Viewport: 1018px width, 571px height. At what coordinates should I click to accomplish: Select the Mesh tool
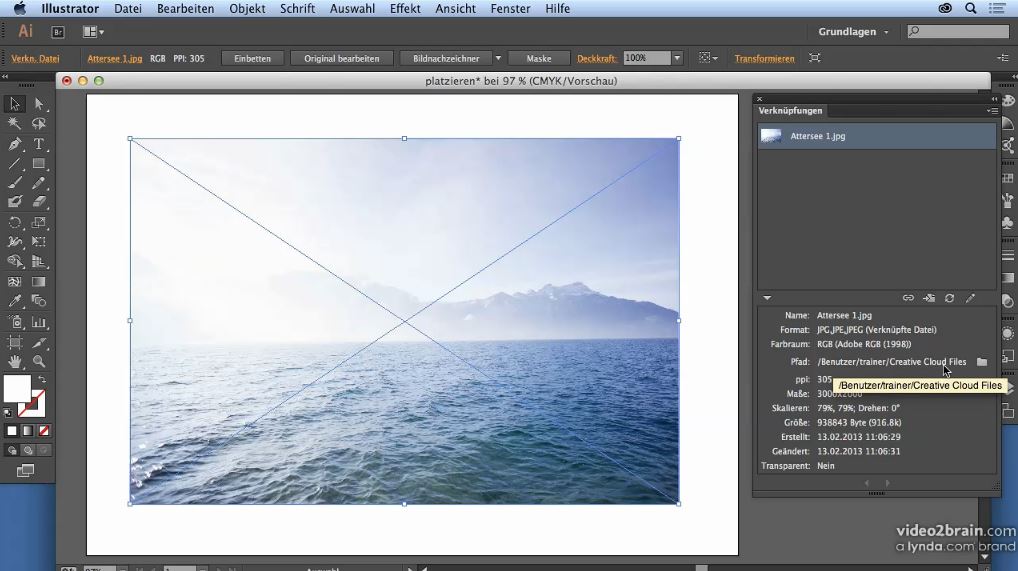coord(14,282)
